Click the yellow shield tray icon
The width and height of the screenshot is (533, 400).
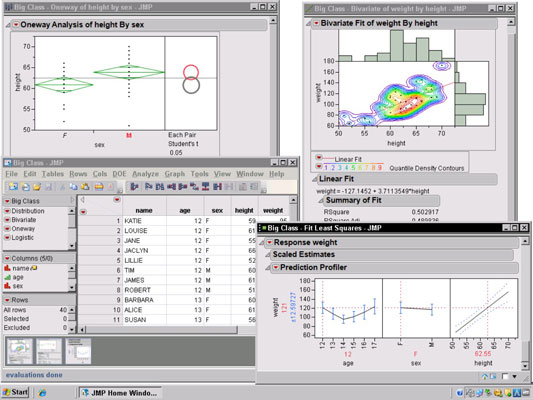(508, 393)
